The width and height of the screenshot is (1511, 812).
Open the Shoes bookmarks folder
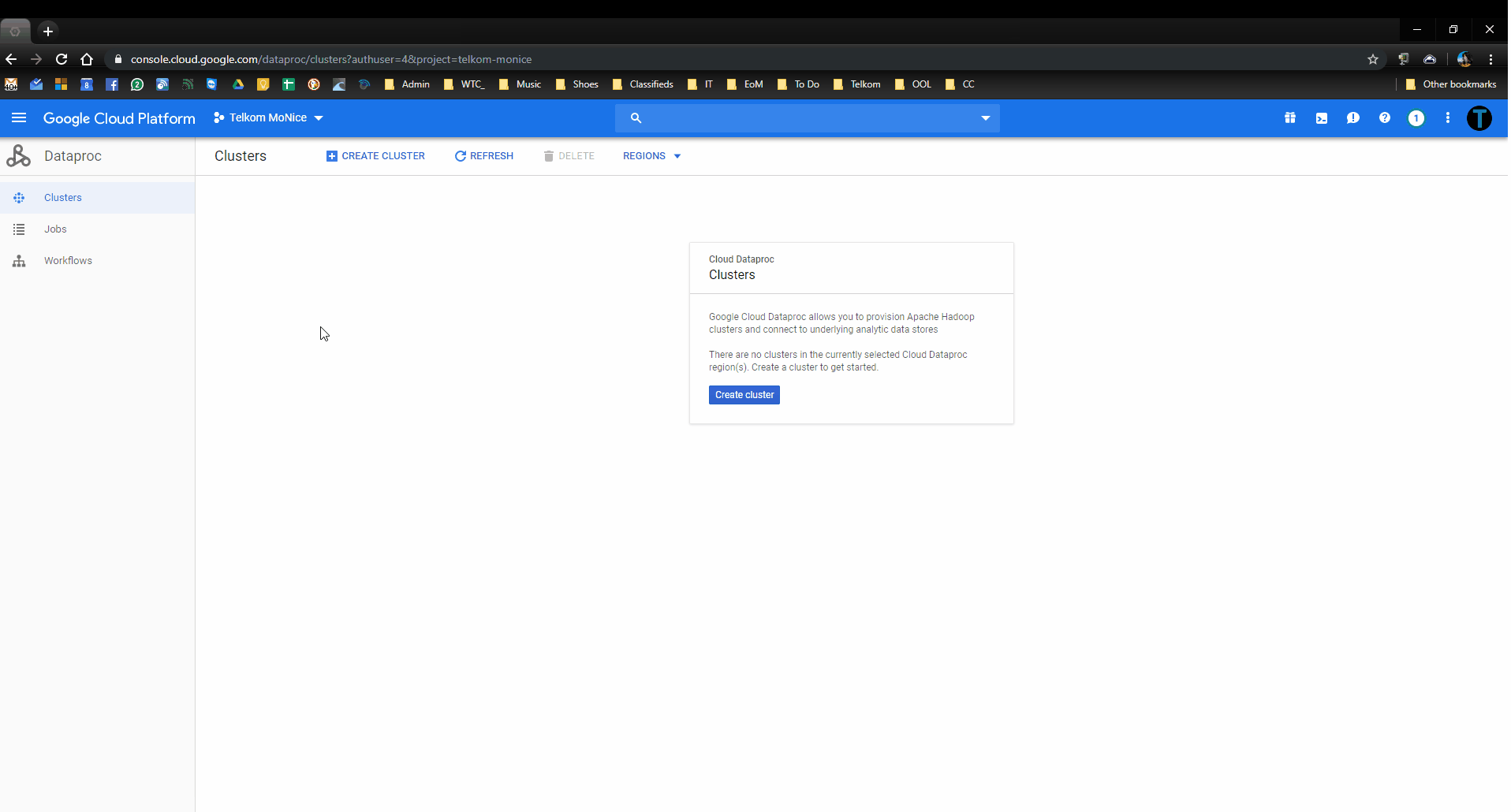coord(577,84)
